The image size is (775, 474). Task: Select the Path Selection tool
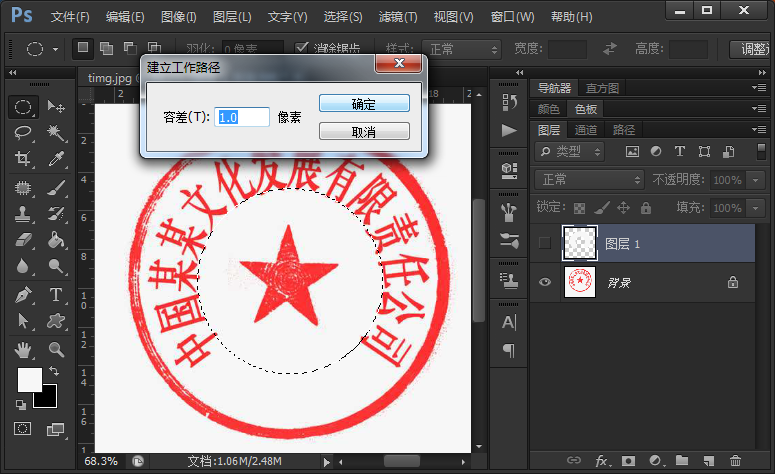coord(23,321)
